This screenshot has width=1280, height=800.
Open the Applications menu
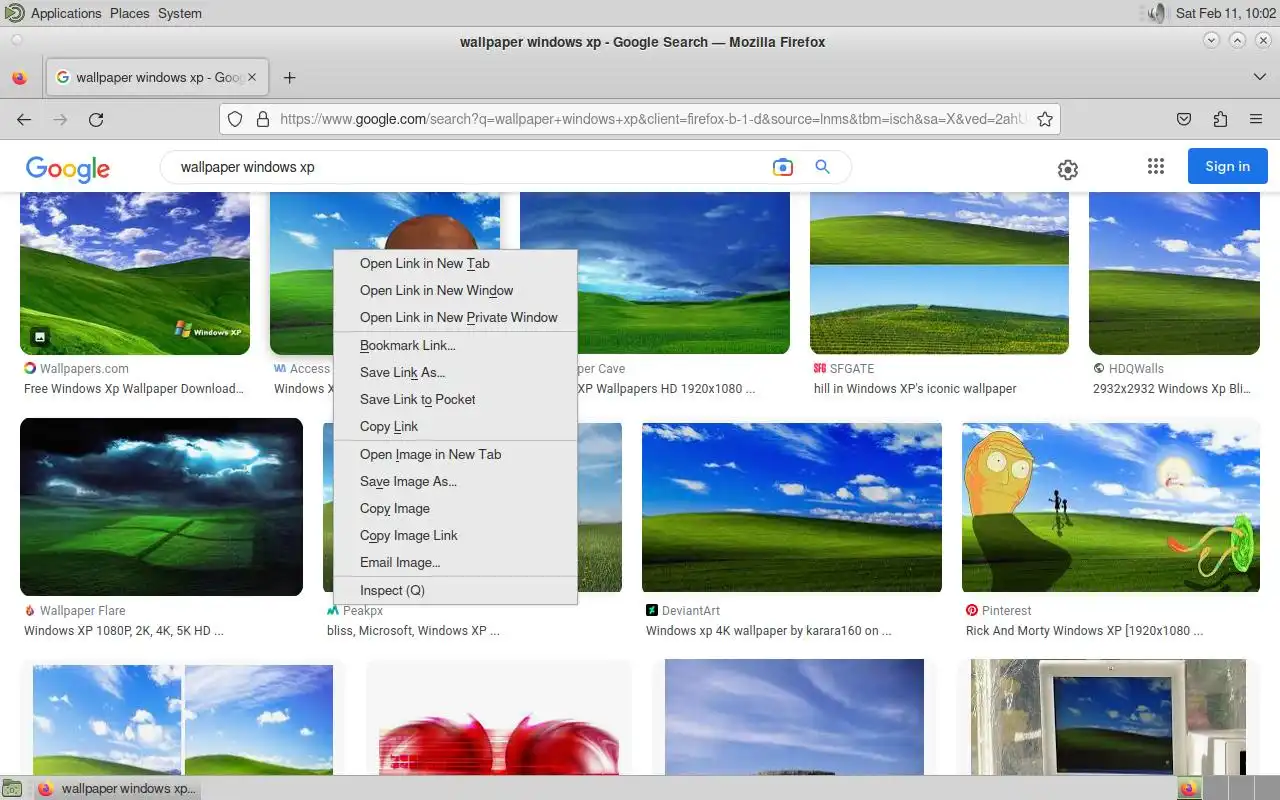[66, 13]
